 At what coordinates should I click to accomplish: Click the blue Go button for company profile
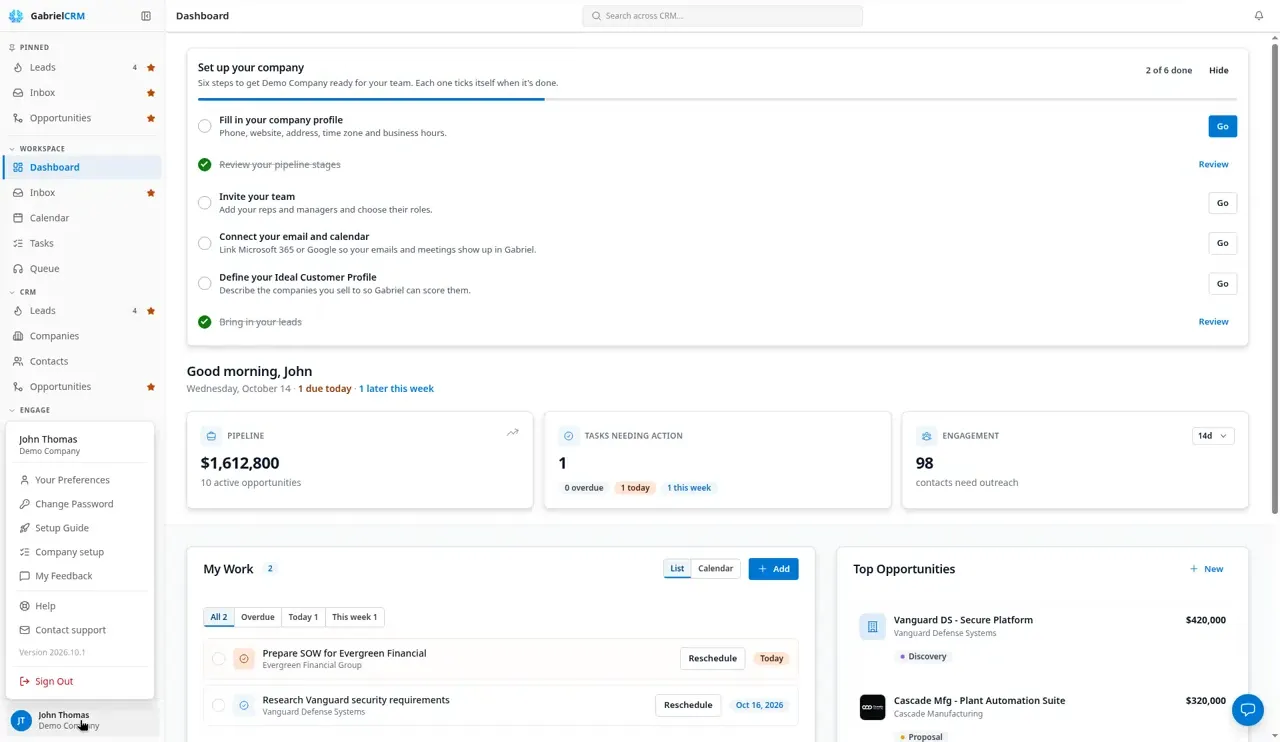tap(1222, 126)
